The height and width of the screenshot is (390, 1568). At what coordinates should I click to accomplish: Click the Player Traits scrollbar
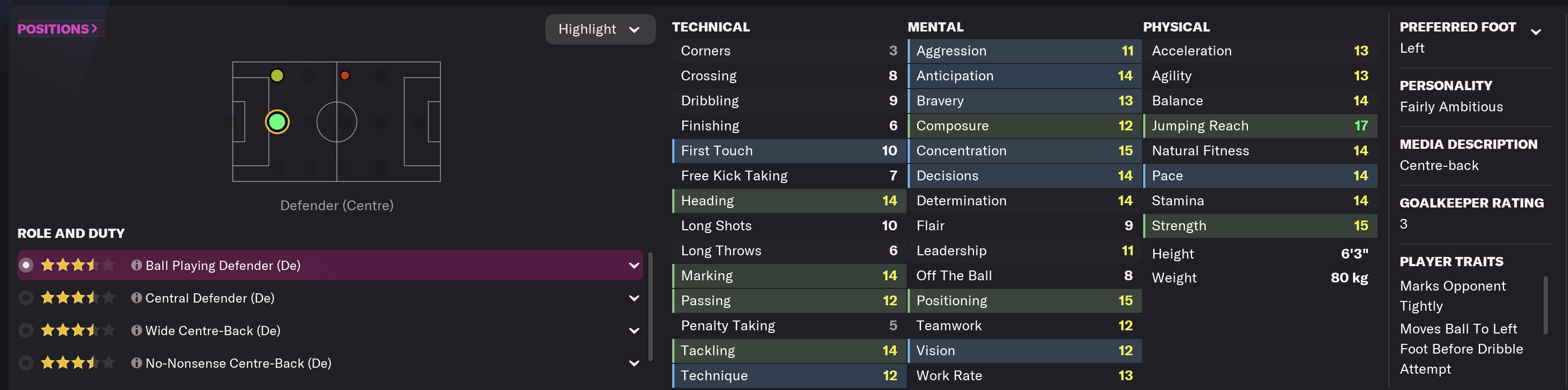pyautogui.click(x=1545, y=305)
